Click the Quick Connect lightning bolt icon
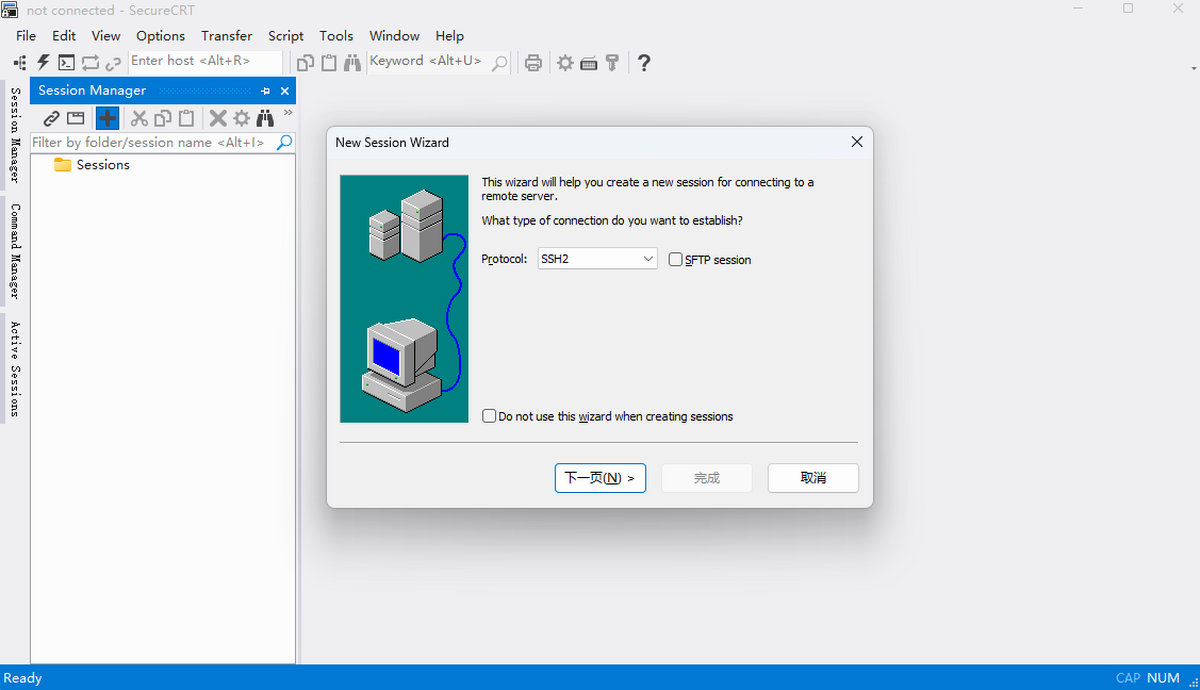 click(x=43, y=62)
